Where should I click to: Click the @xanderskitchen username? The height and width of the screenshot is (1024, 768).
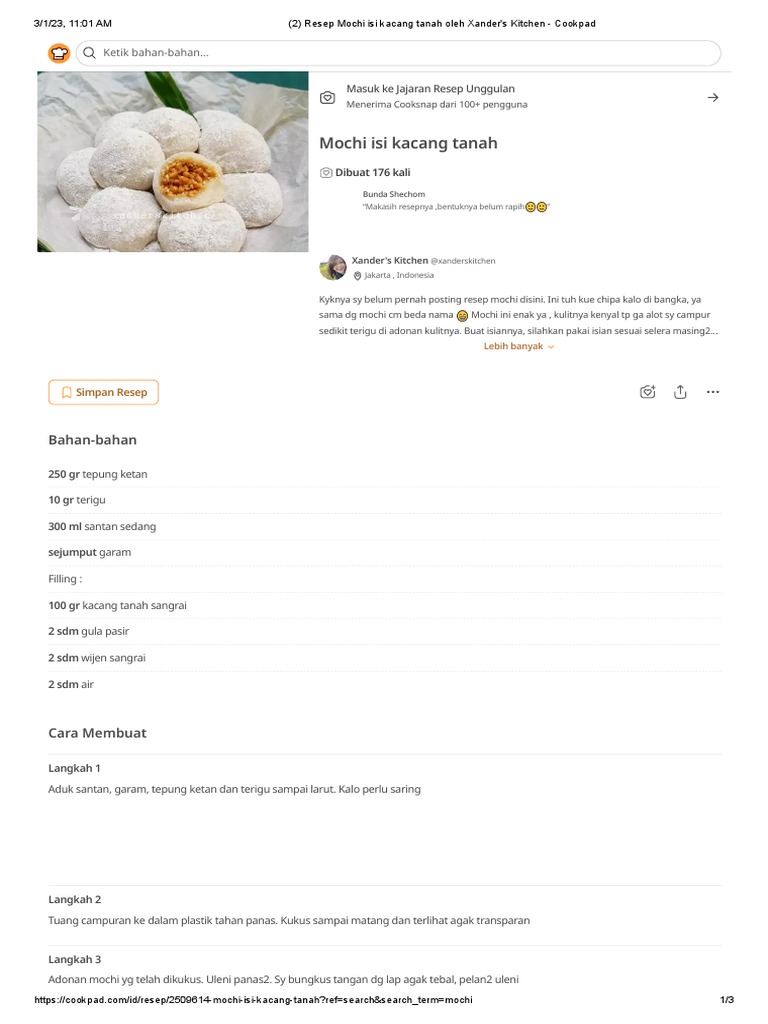[x=463, y=261]
